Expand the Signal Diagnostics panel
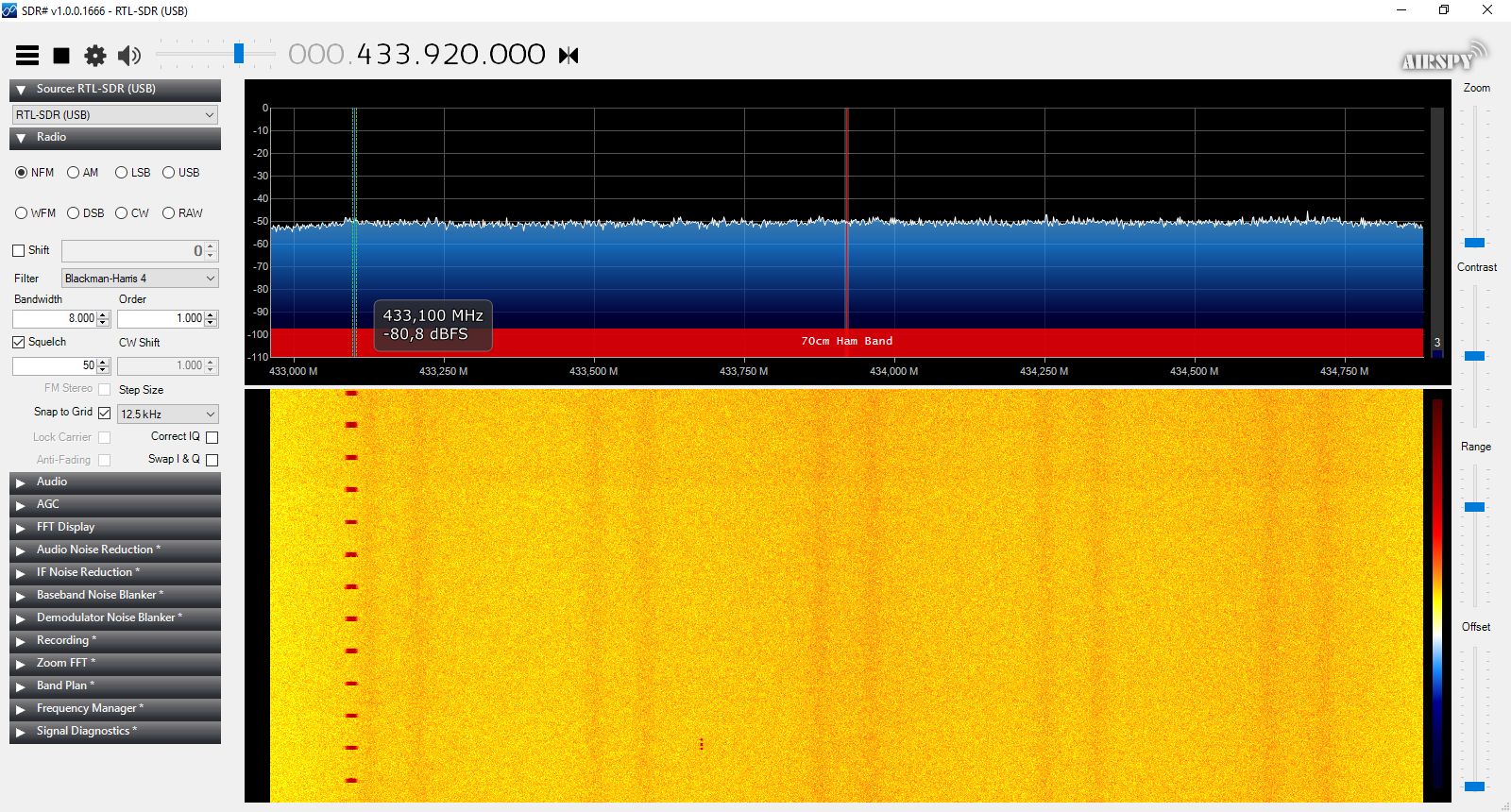The height and width of the screenshot is (812, 1511). [x=115, y=732]
